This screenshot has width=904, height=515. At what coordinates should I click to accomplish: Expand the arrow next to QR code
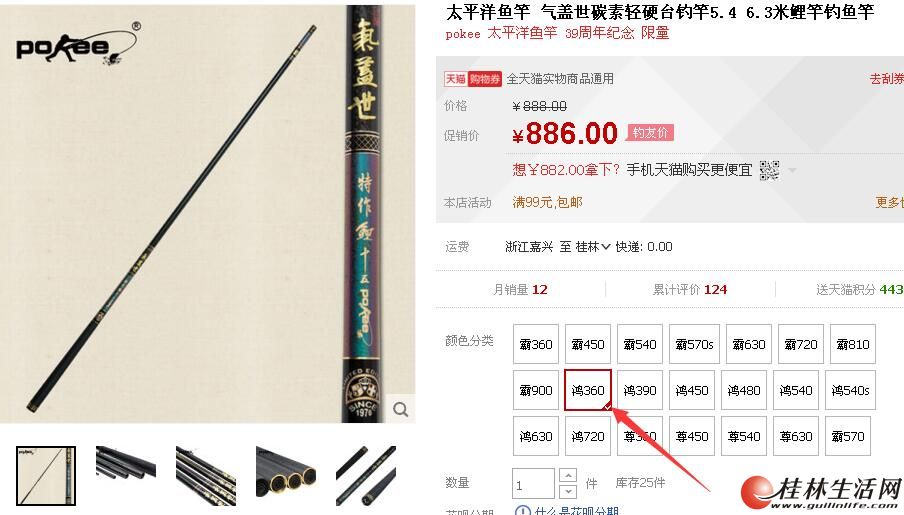point(792,171)
